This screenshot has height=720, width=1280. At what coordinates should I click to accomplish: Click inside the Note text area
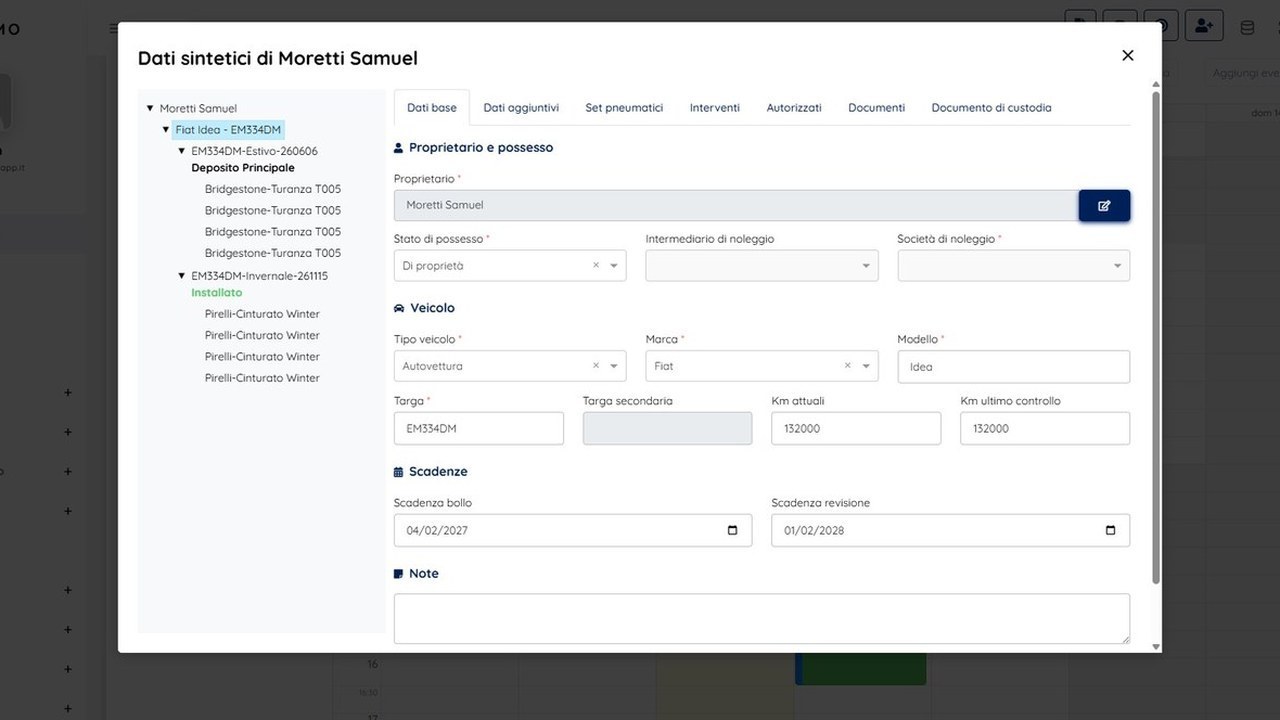762,618
